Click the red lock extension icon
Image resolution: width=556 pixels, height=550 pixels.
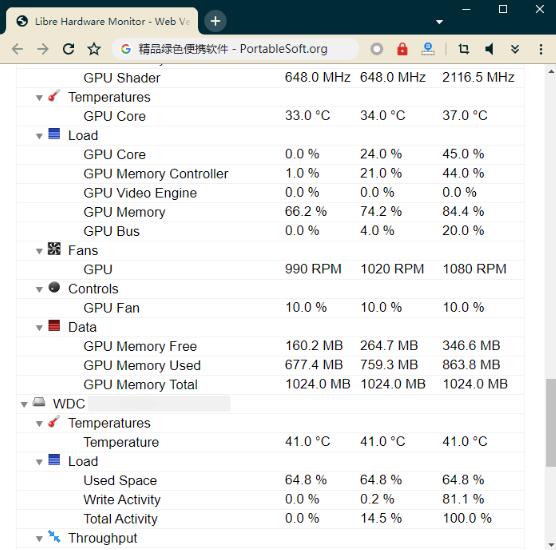pyautogui.click(x=402, y=49)
